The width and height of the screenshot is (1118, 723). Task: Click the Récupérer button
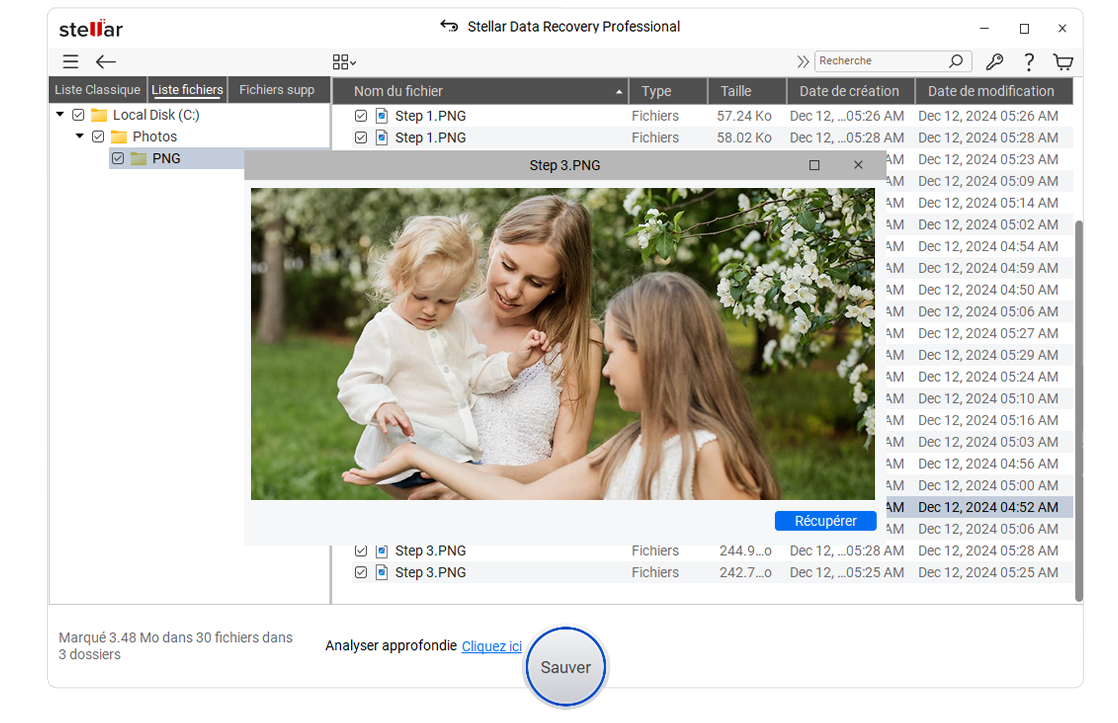coord(825,521)
